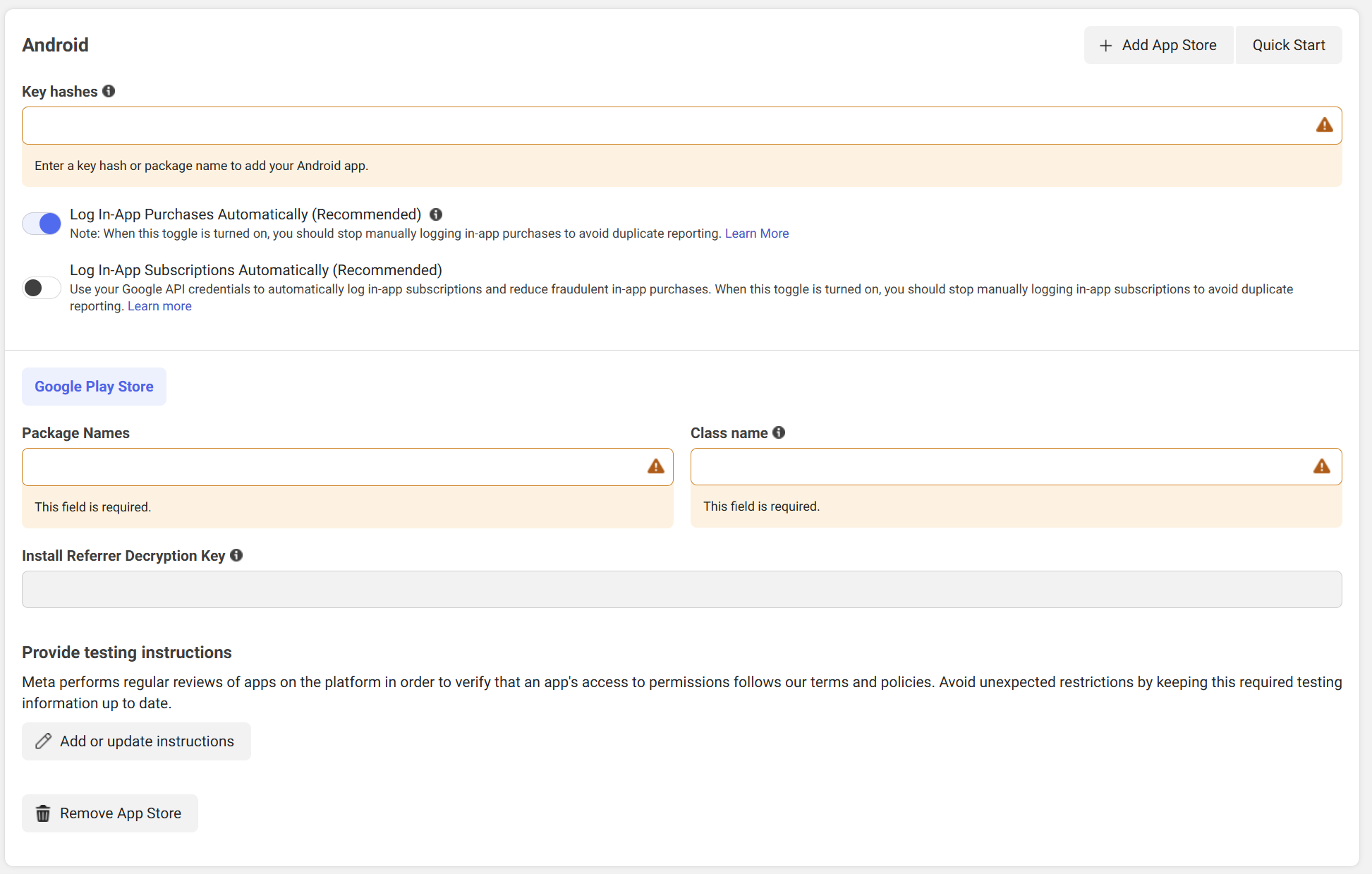Viewport: 1372px width, 874px height.
Task: Click the warning icon in the Key hashes field
Action: [1324, 125]
